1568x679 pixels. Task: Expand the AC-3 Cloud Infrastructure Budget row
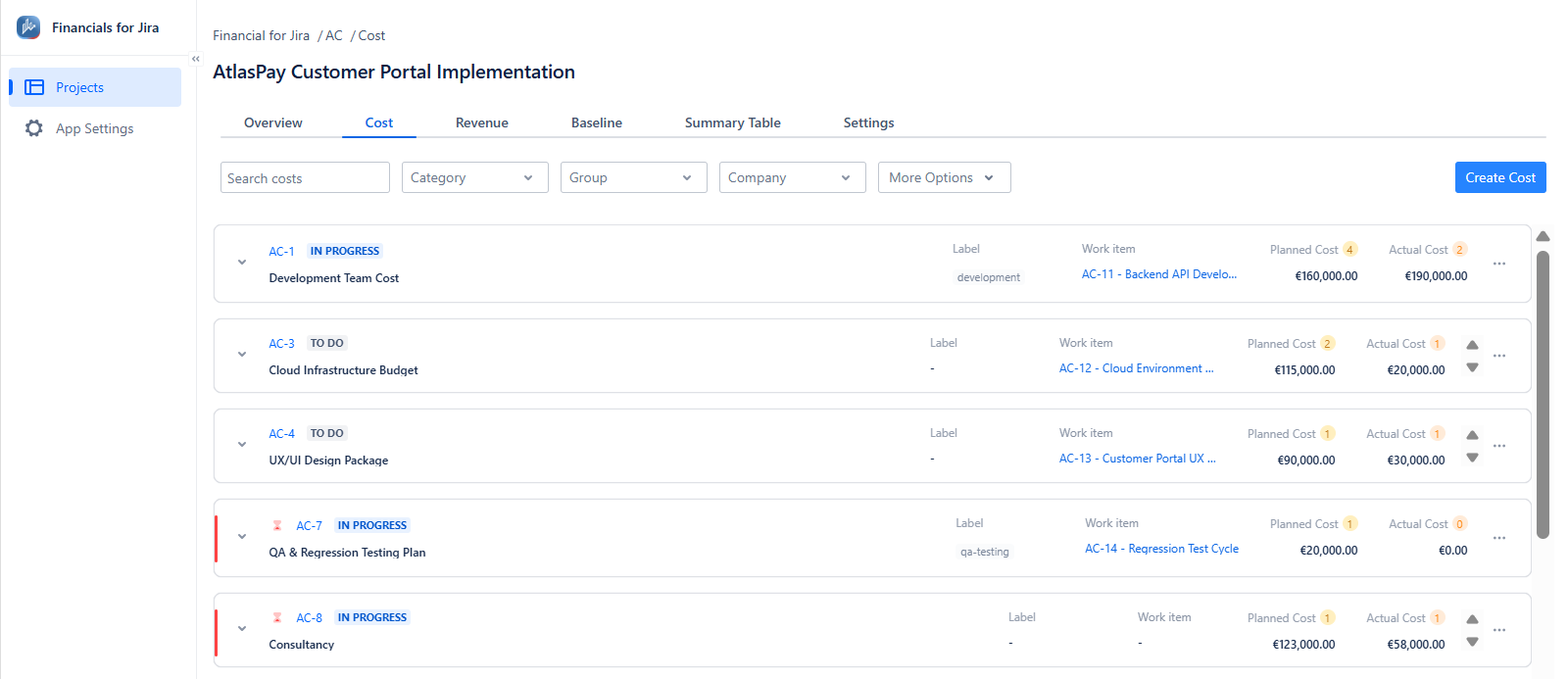[242, 355]
